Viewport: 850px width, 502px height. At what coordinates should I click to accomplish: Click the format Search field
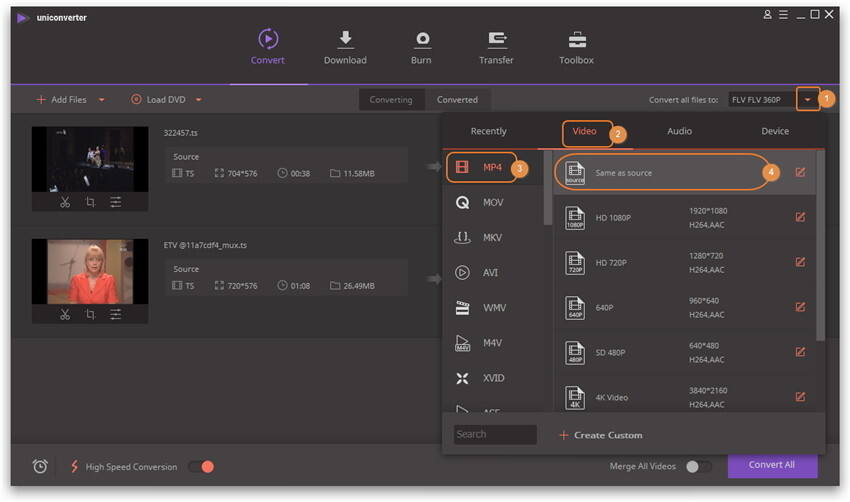pos(495,434)
